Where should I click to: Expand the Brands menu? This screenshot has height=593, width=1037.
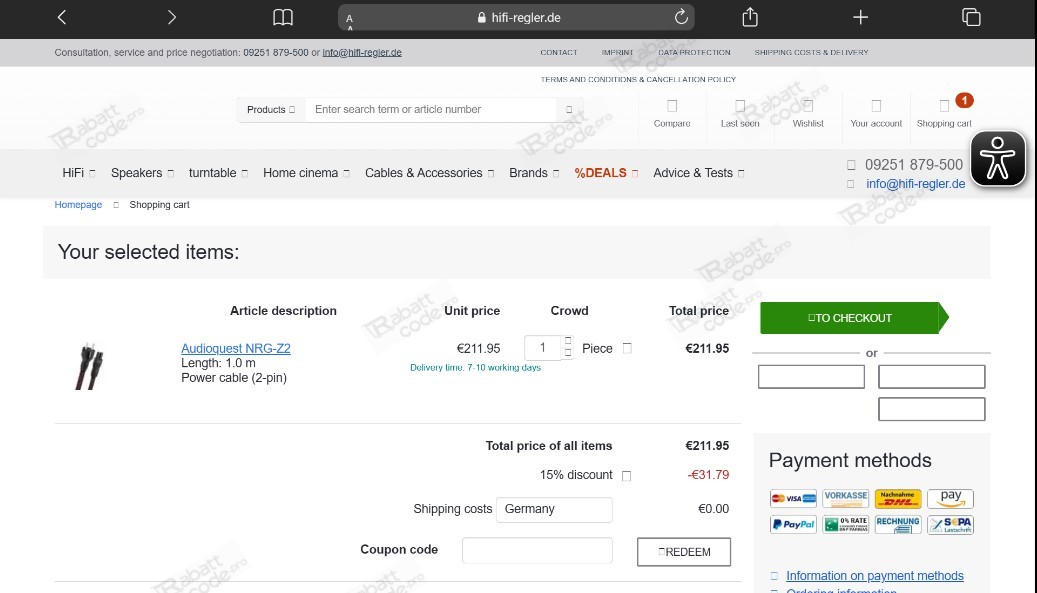[534, 173]
